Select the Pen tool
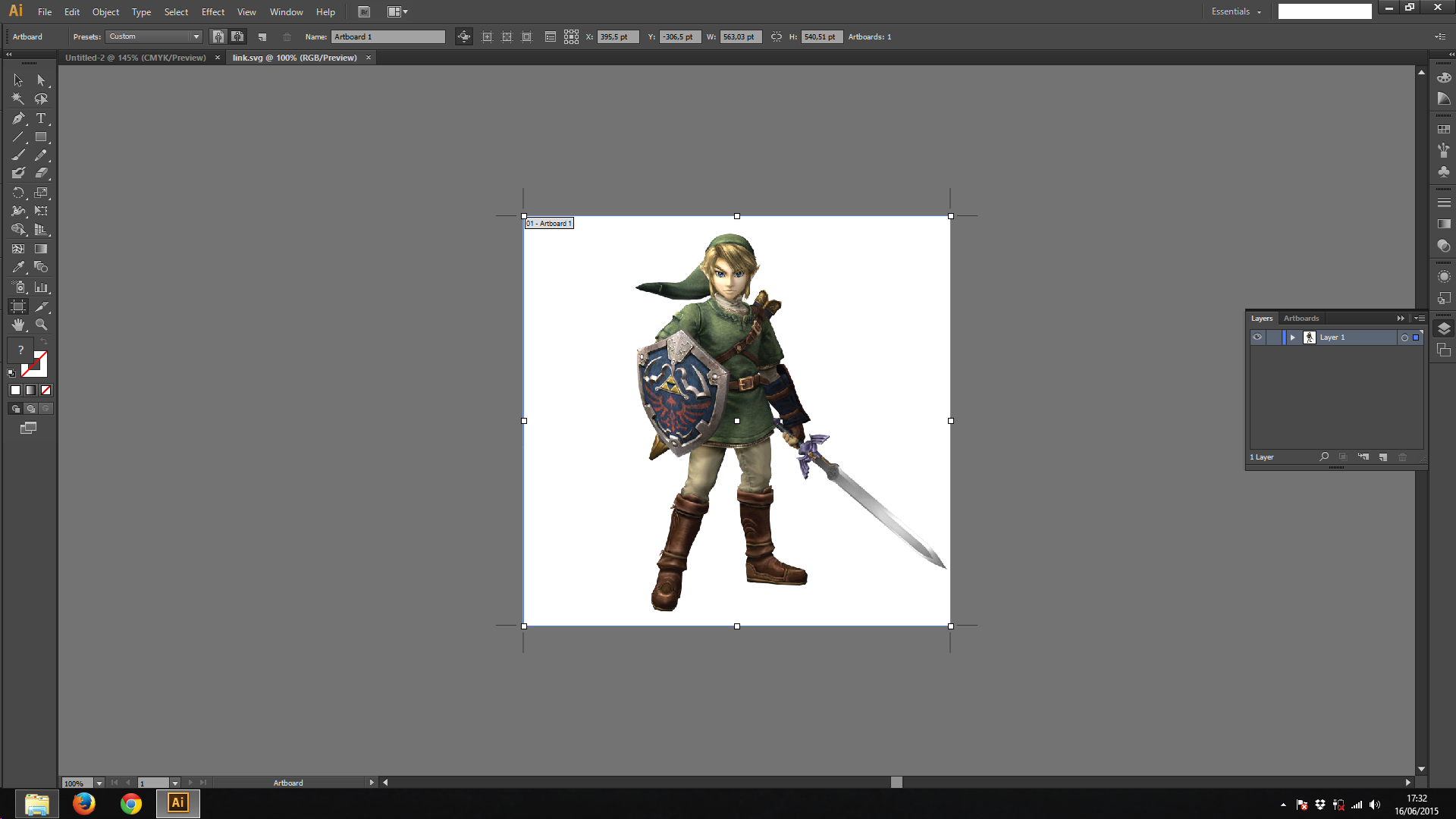This screenshot has height=819, width=1456. pyautogui.click(x=18, y=118)
